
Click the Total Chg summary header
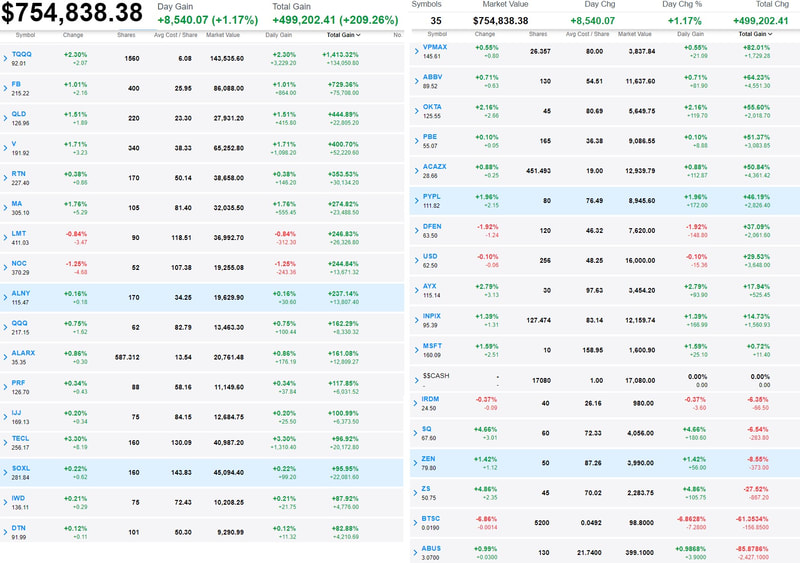[772, 4]
